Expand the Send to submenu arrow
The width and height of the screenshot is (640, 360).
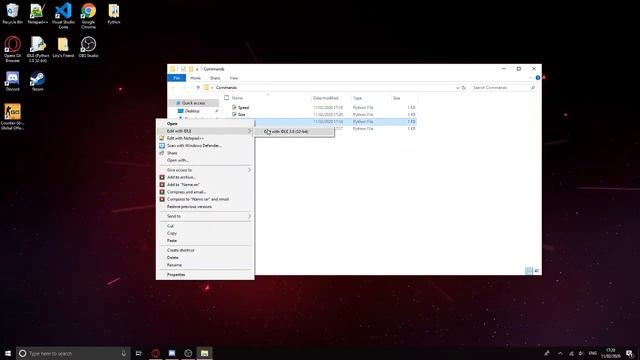pos(249,216)
